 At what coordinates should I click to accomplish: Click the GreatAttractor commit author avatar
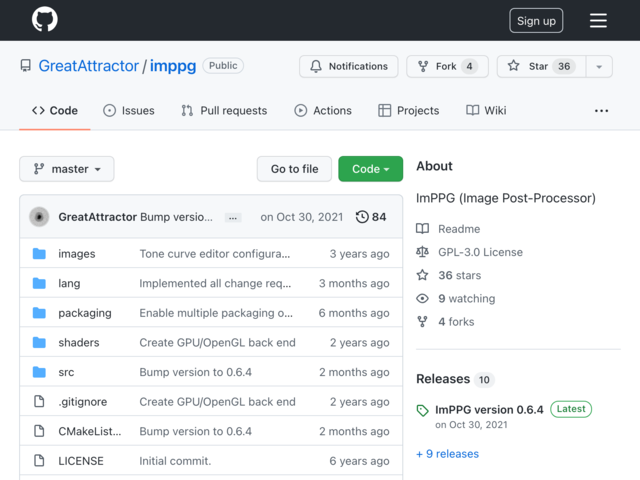39,217
